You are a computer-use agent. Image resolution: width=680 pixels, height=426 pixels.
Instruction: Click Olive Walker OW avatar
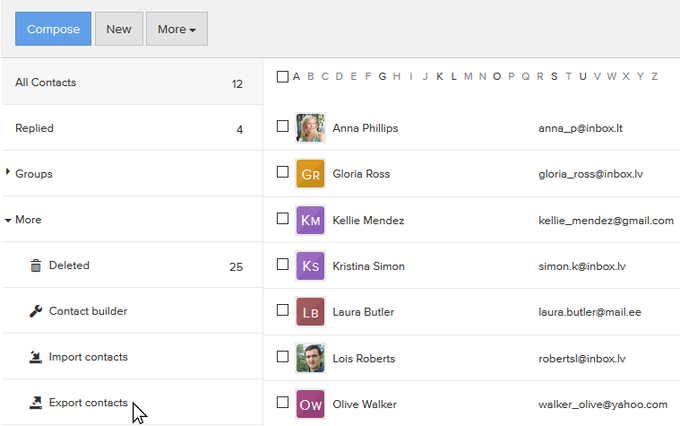310,404
